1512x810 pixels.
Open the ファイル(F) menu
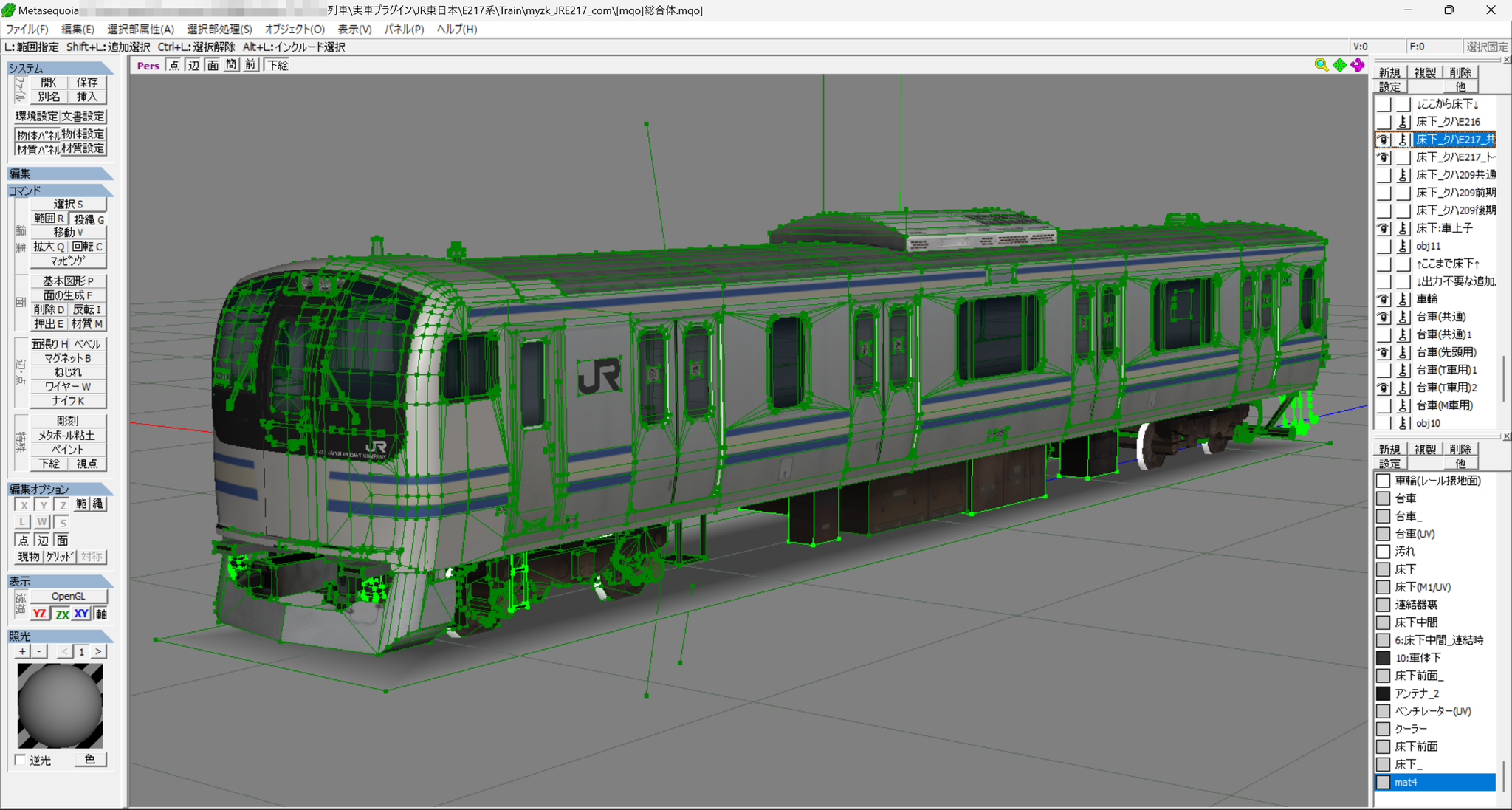pos(27,29)
